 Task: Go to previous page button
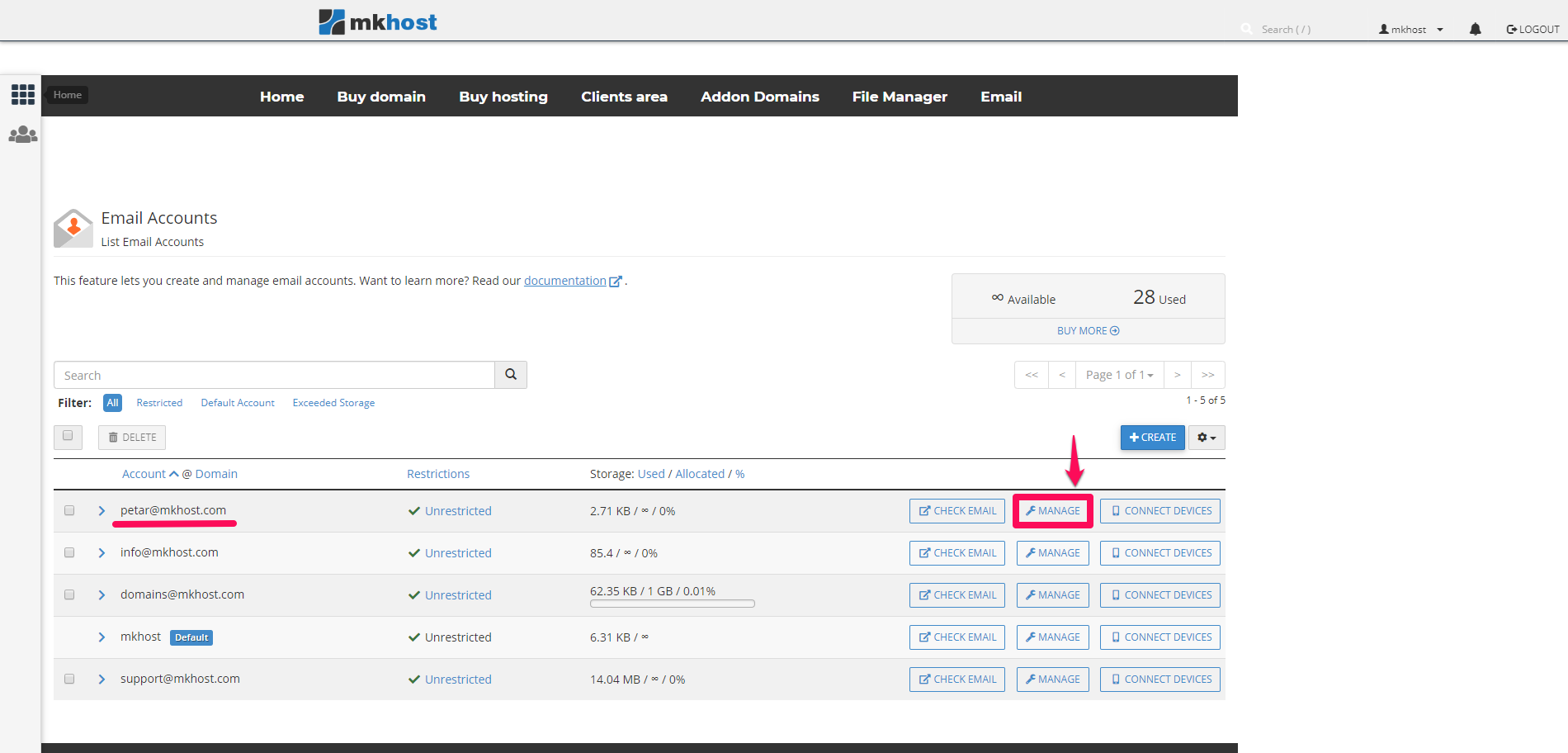click(x=1062, y=375)
